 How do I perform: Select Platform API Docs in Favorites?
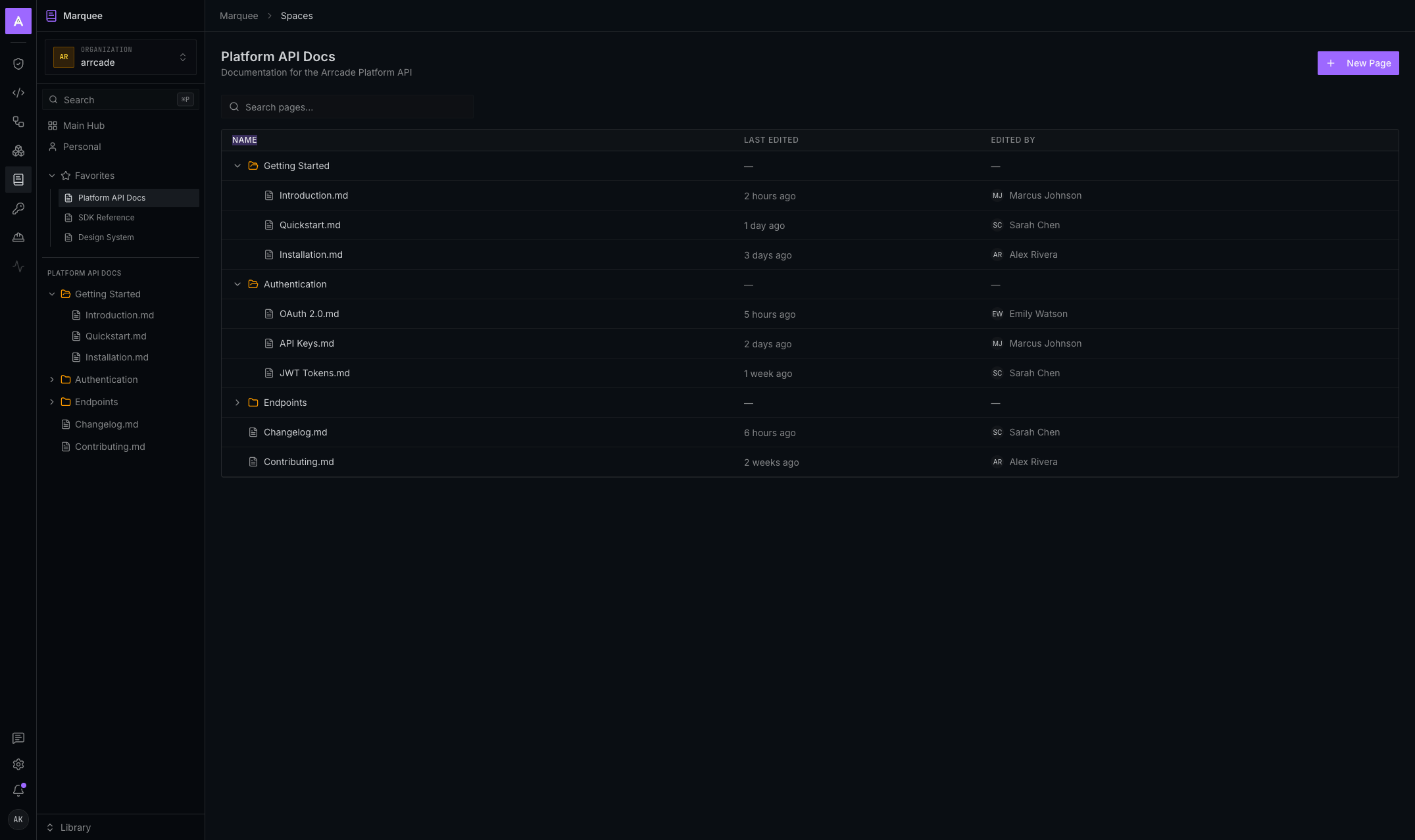(128, 198)
